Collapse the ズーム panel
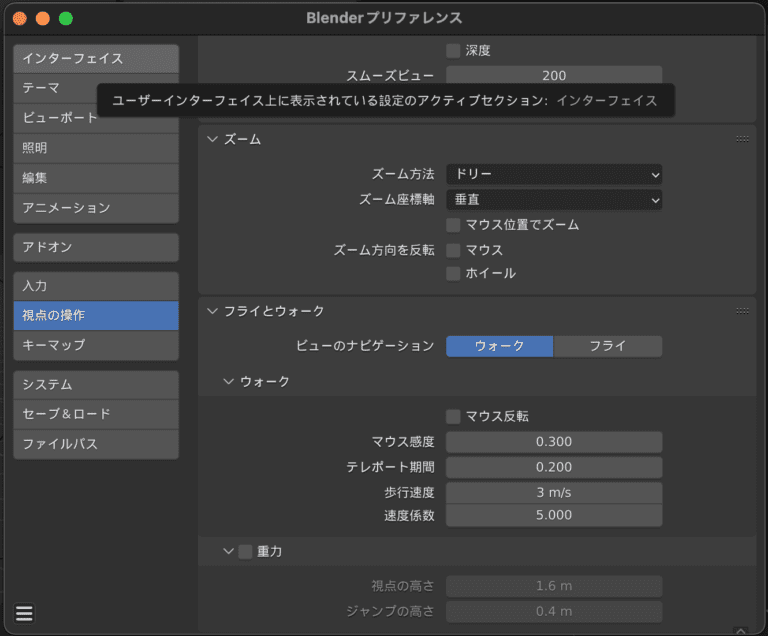Image resolution: width=768 pixels, height=636 pixels. click(212, 139)
